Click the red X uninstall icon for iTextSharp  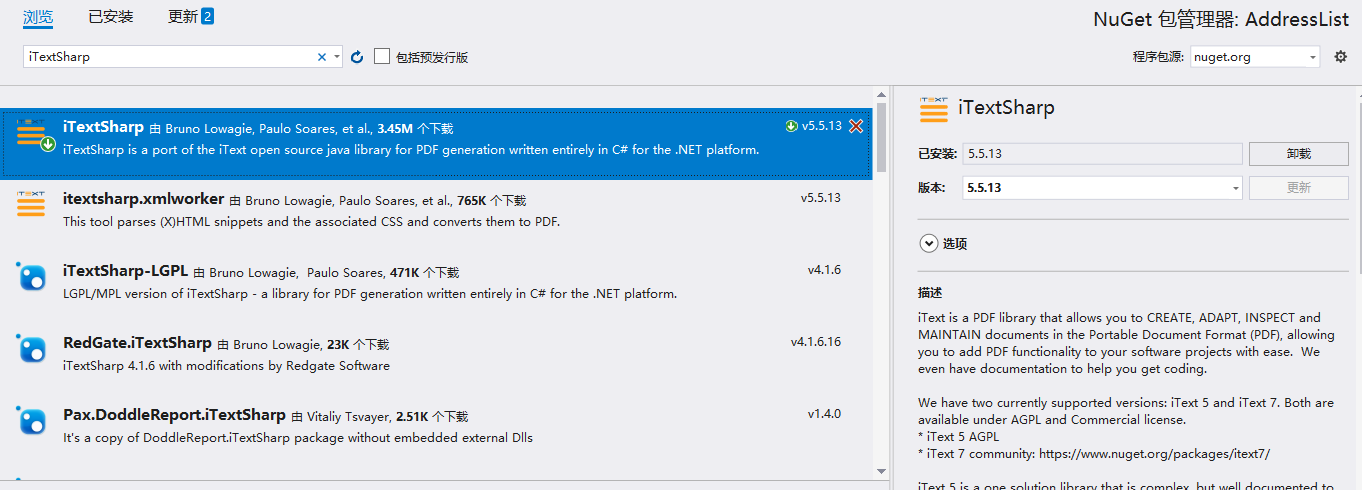pyautogui.click(x=856, y=126)
